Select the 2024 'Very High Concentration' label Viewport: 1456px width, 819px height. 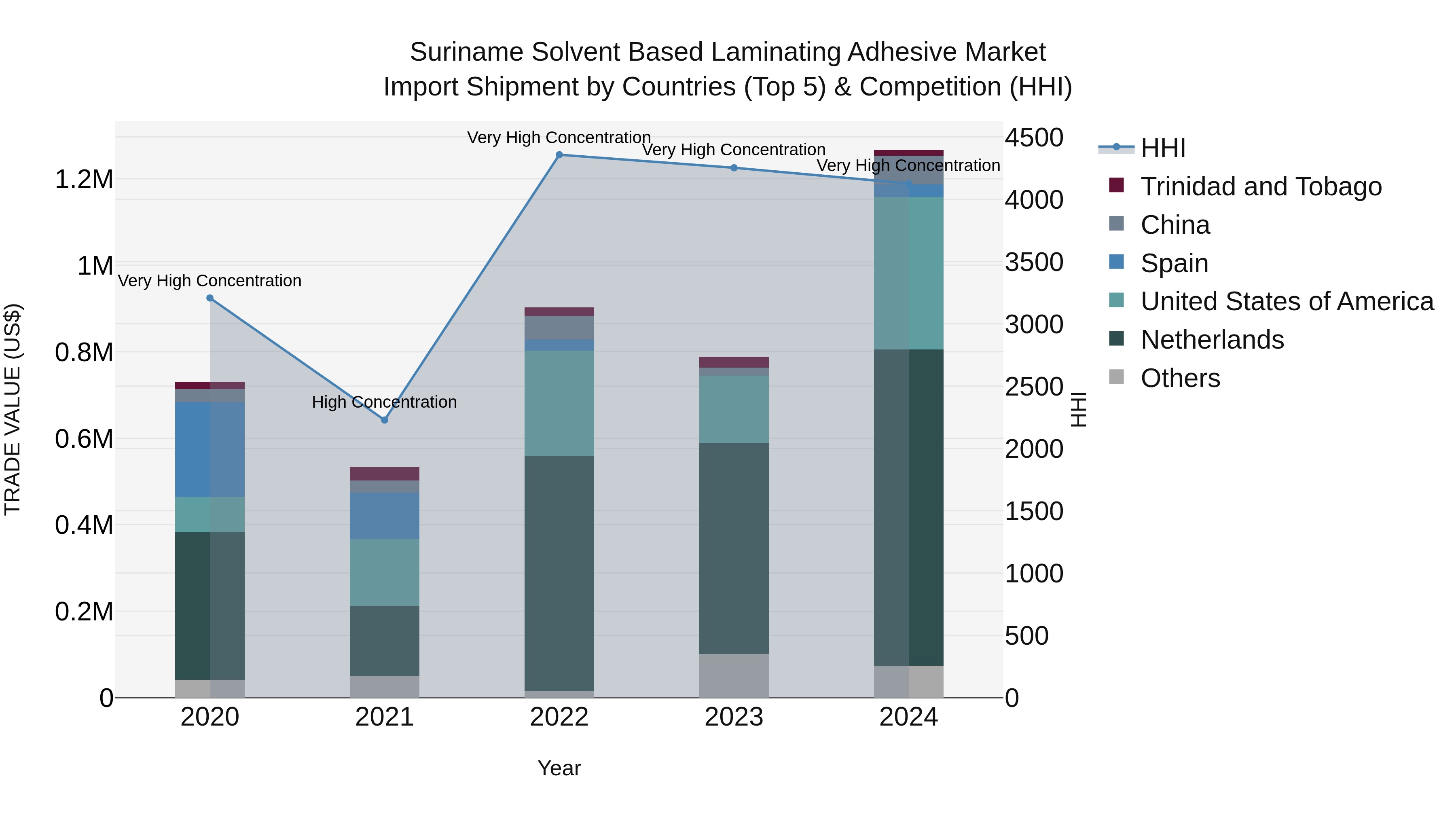point(908,165)
